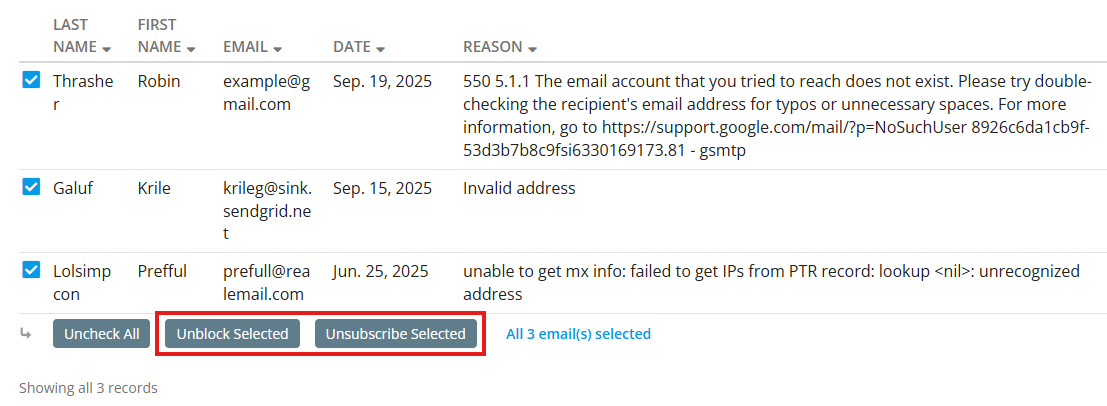Click Unblock Selected button

coord(232,334)
